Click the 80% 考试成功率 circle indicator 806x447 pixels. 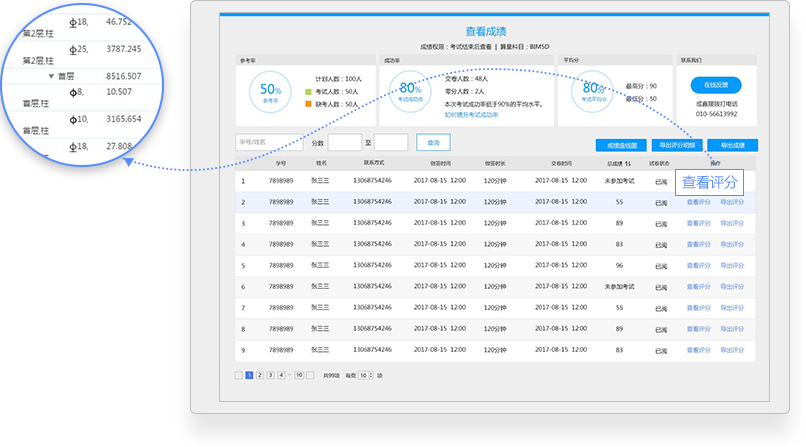[411, 92]
